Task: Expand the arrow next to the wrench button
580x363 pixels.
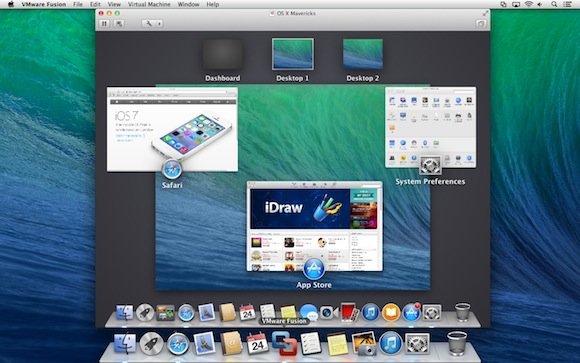Action: [159, 24]
